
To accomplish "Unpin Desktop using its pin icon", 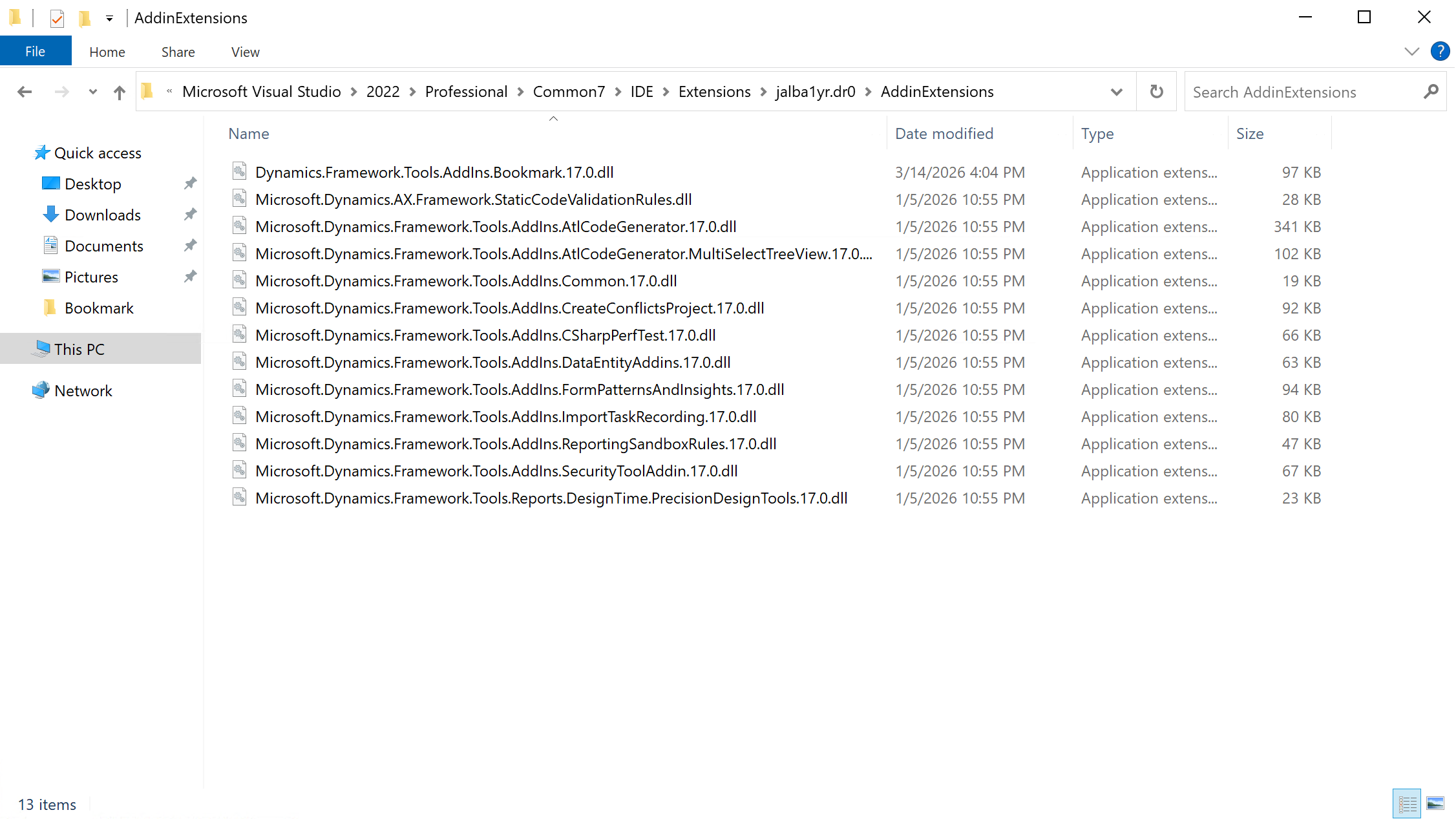I will 190,184.
